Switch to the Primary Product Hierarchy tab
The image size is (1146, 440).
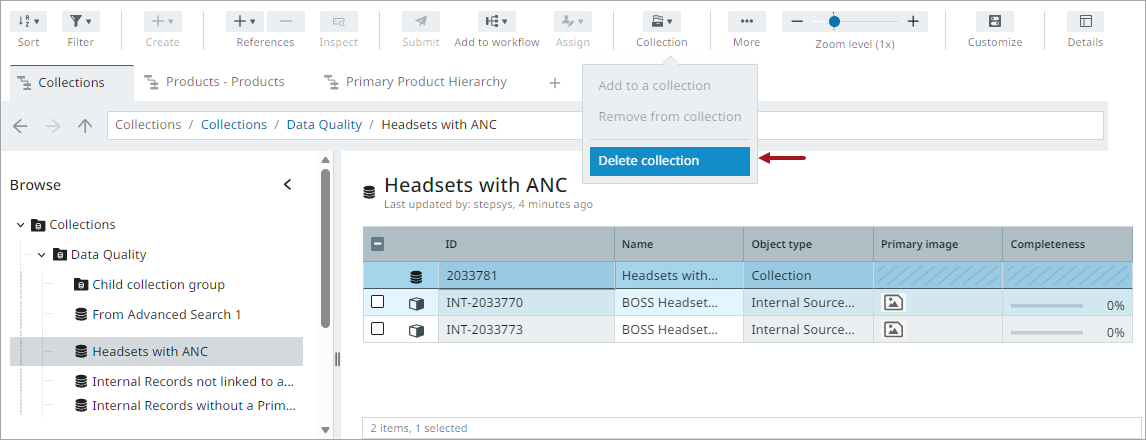(425, 82)
